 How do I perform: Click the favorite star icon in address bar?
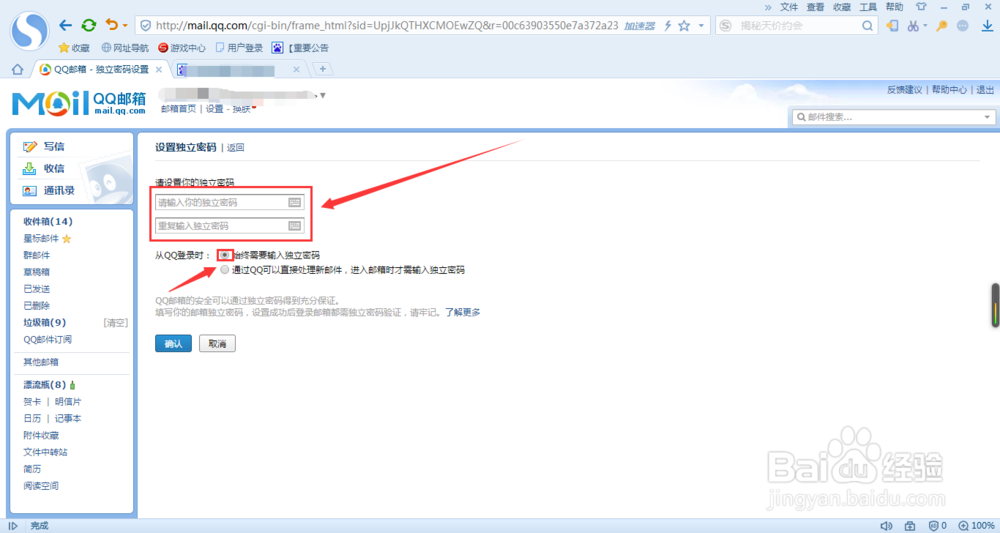tap(684, 26)
